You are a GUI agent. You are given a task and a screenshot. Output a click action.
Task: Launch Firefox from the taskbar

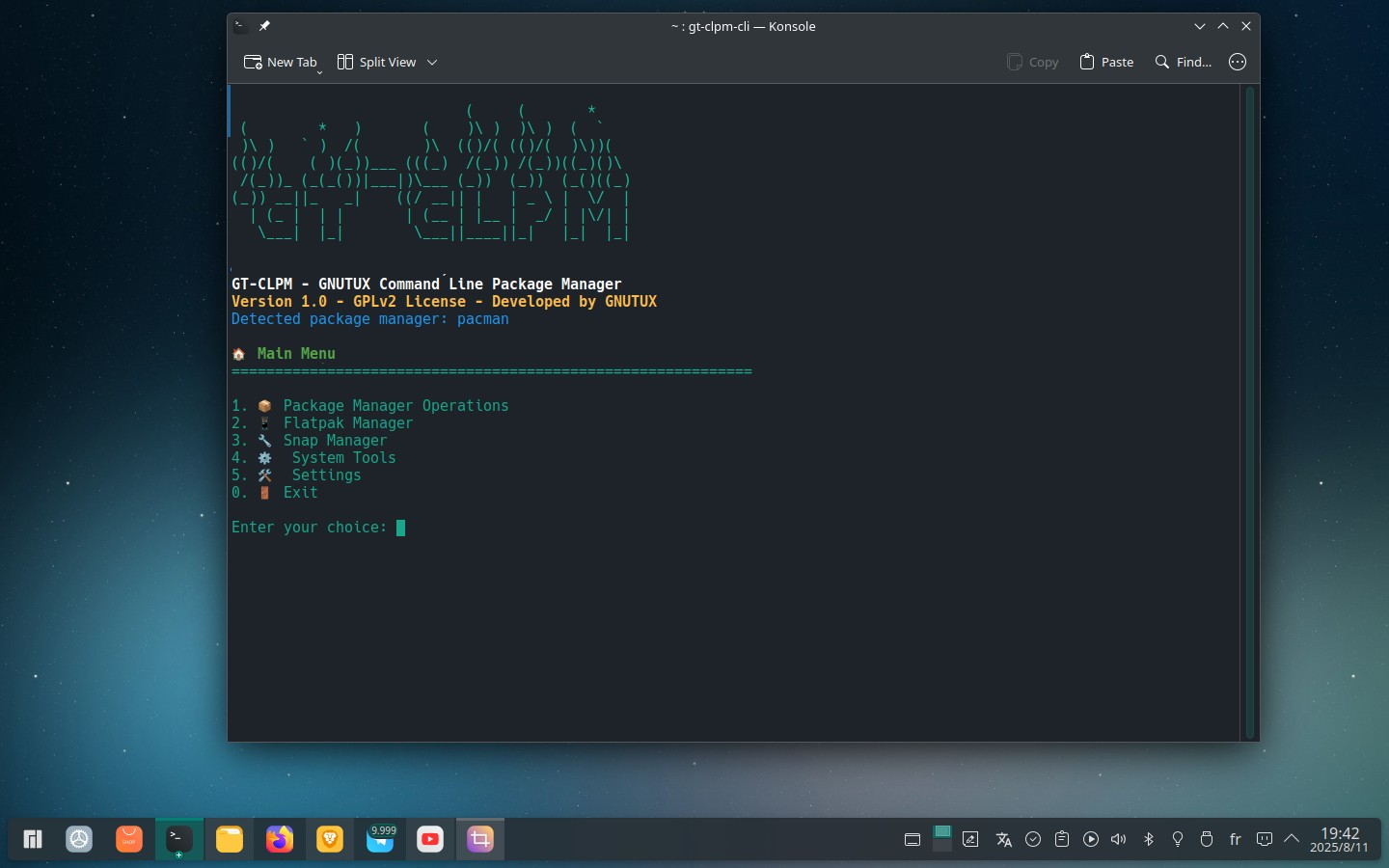point(280,839)
